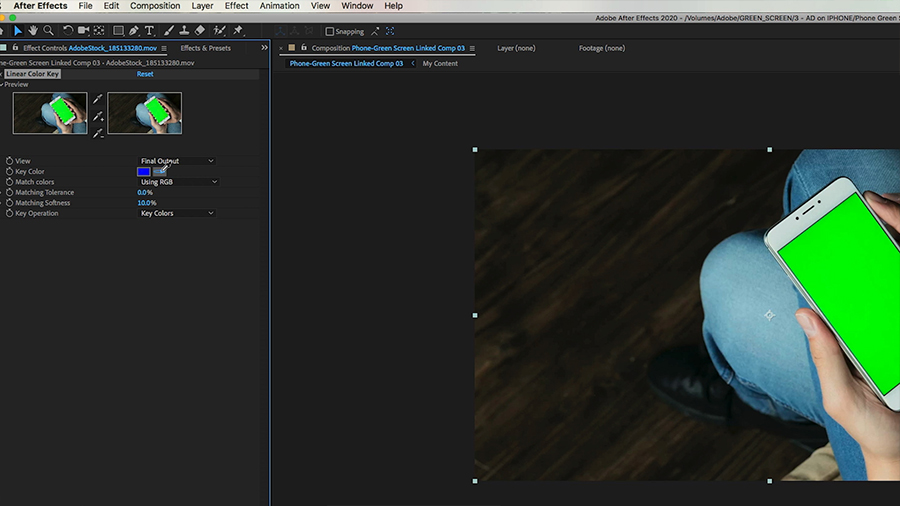This screenshot has height=506, width=900.
Task: Select the Eraser tool
Action: [200, 30]
